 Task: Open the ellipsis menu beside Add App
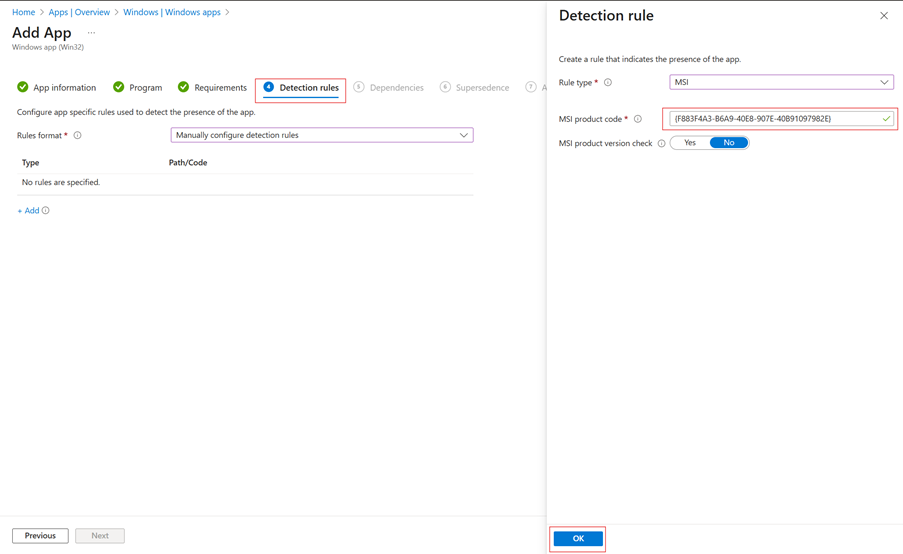click(x=91, y=33)
